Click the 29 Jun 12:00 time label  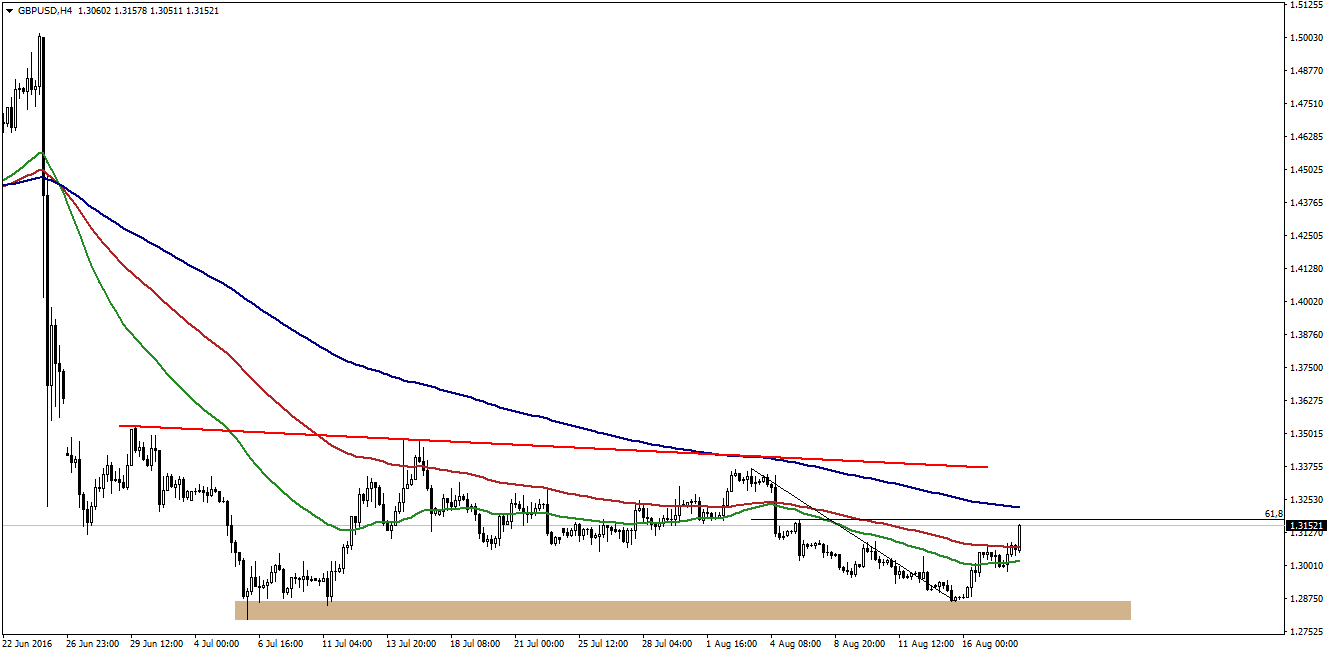[156, 644]
